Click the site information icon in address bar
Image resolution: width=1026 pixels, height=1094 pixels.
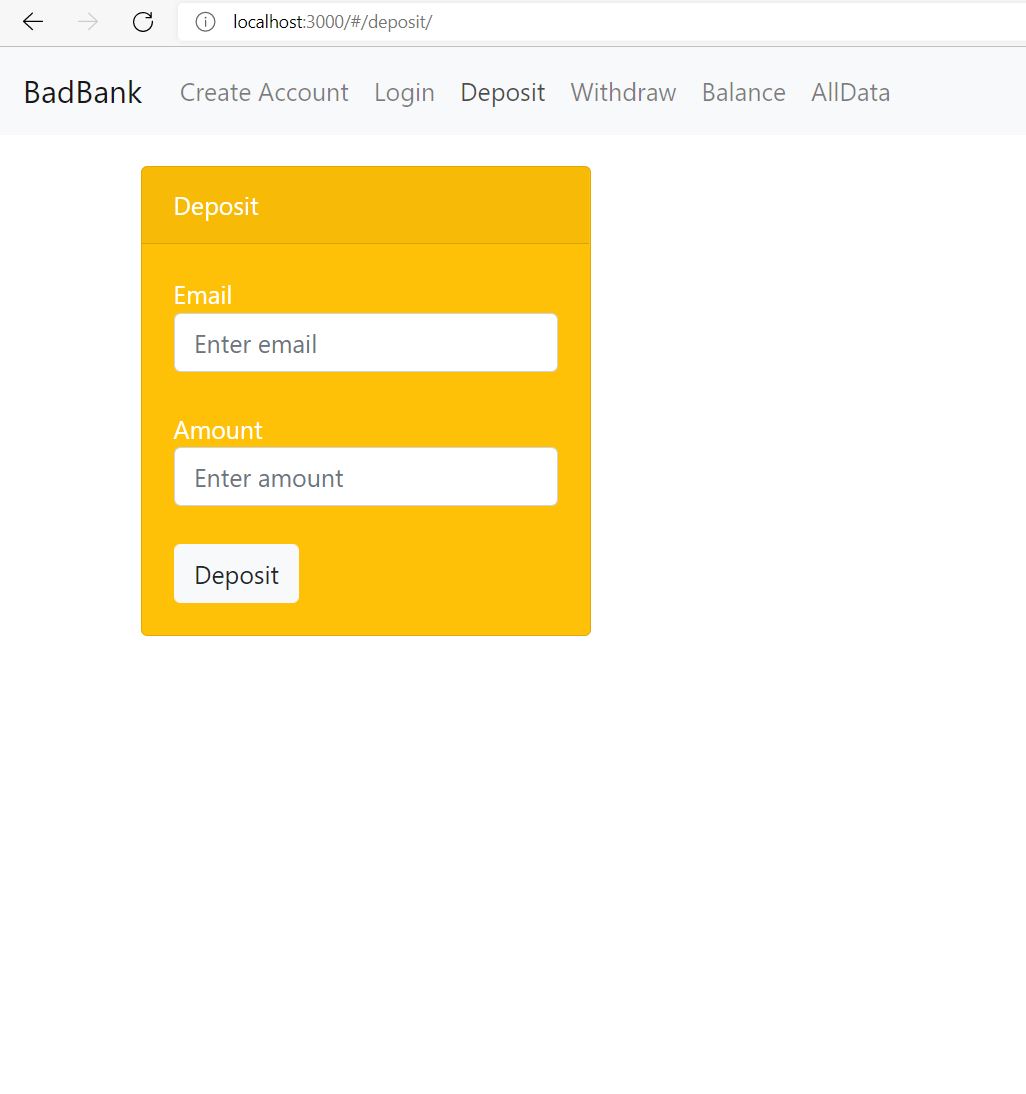pyautogui.click(x=204, y=21)
